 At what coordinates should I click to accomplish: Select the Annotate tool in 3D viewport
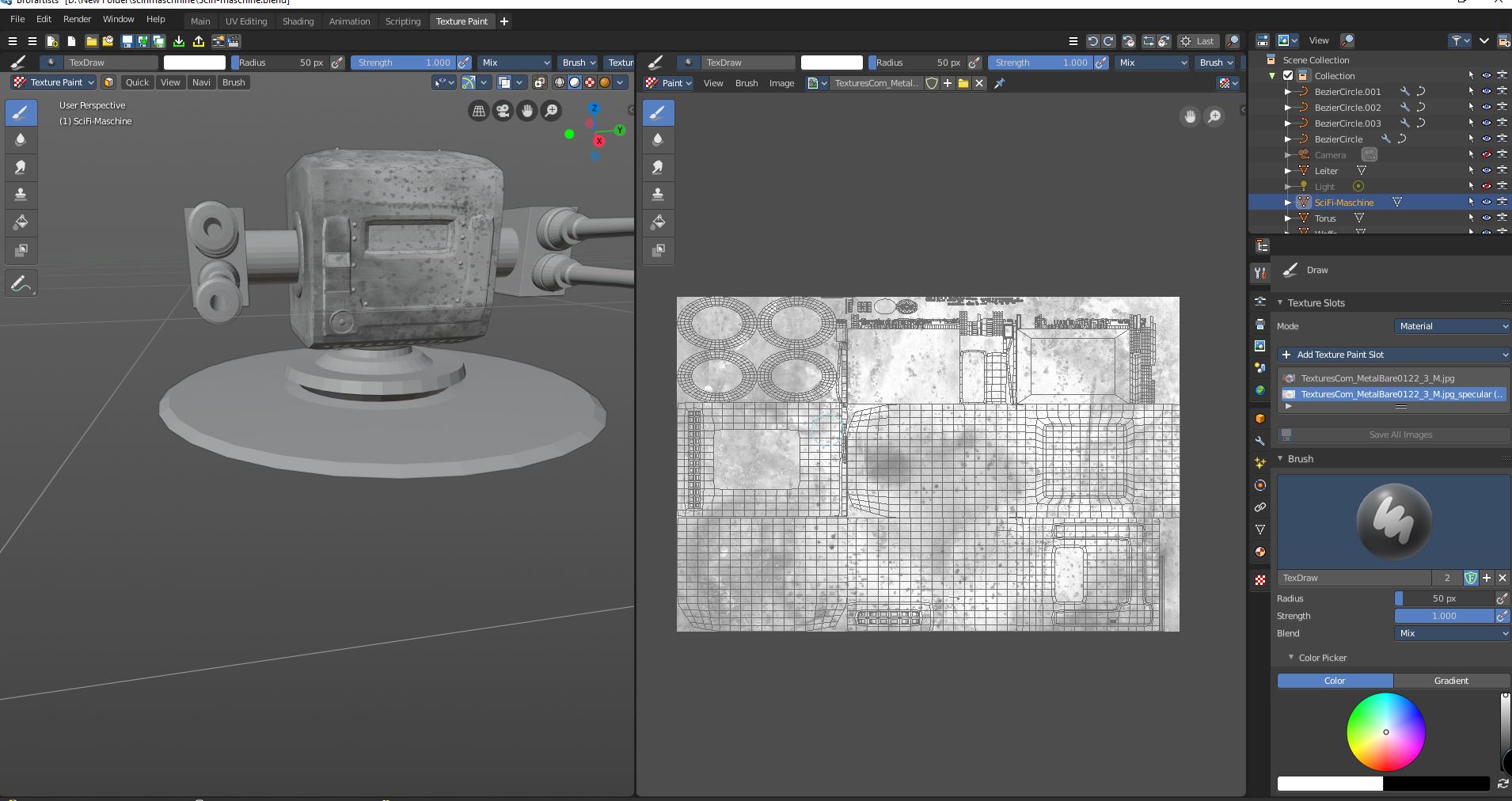pos(21,283)
